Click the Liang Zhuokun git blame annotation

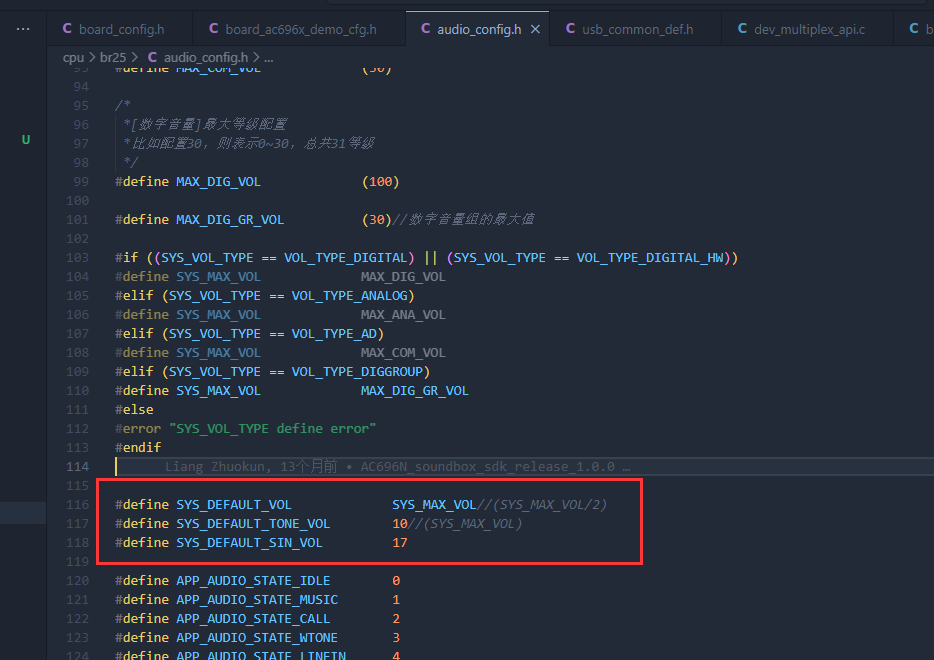[x=397, y=466]
